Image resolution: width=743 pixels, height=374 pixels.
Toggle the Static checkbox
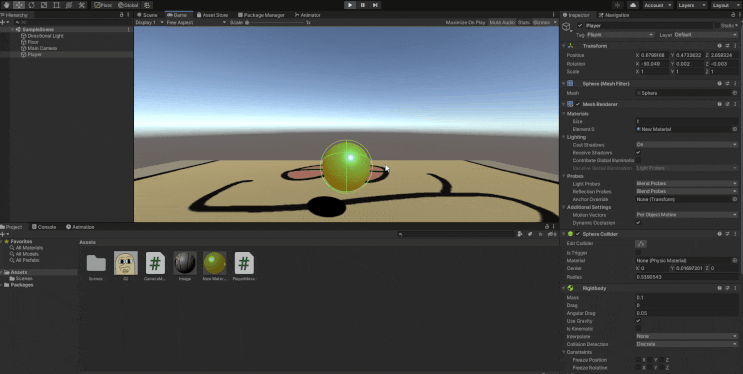click(718, 26)
